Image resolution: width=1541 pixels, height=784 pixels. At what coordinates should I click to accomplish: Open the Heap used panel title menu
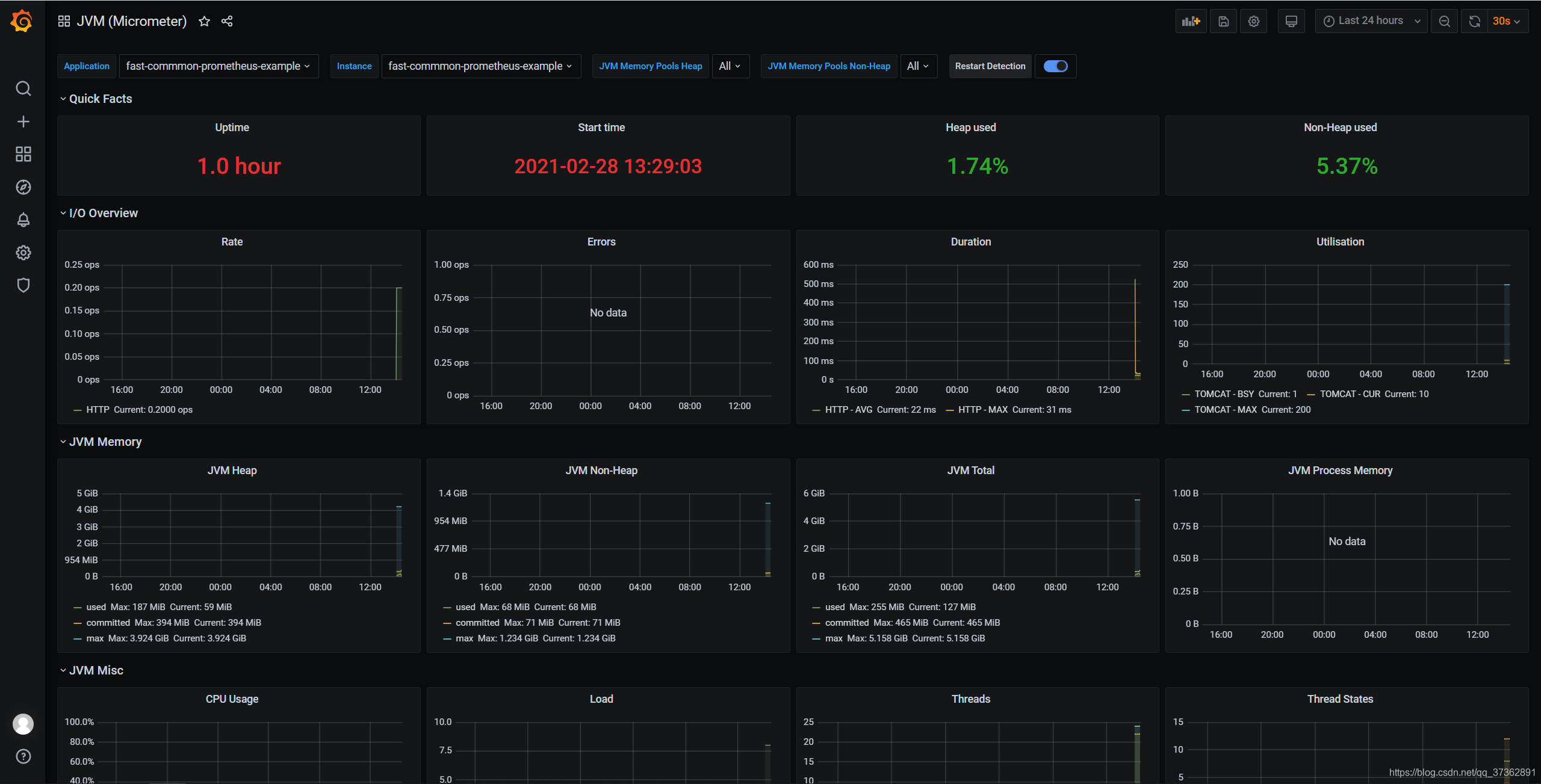970,128
